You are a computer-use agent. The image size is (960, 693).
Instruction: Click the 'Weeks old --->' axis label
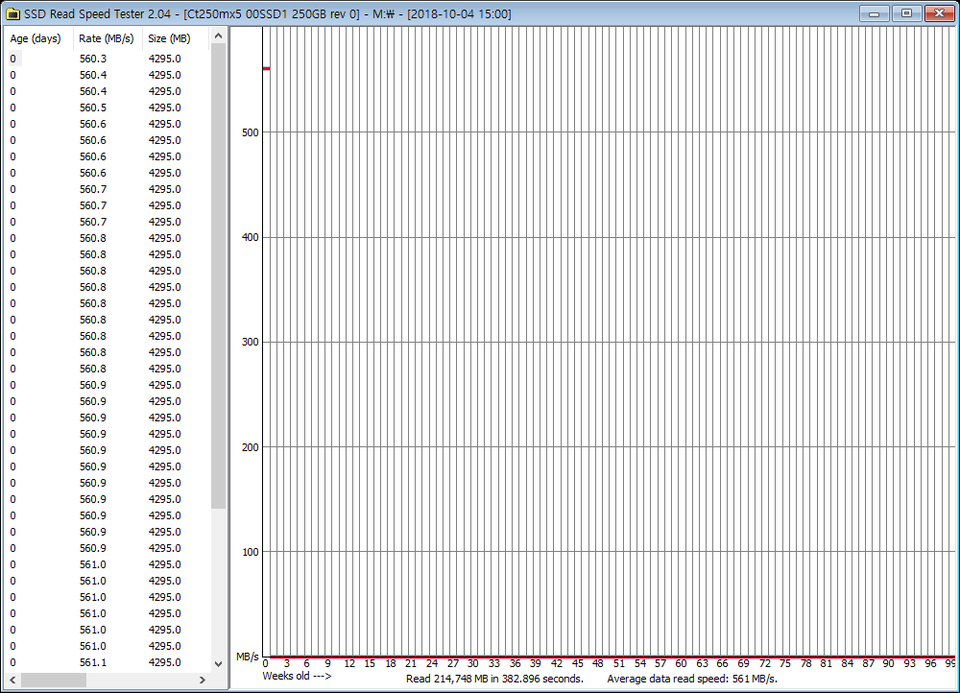pos(297,676)
